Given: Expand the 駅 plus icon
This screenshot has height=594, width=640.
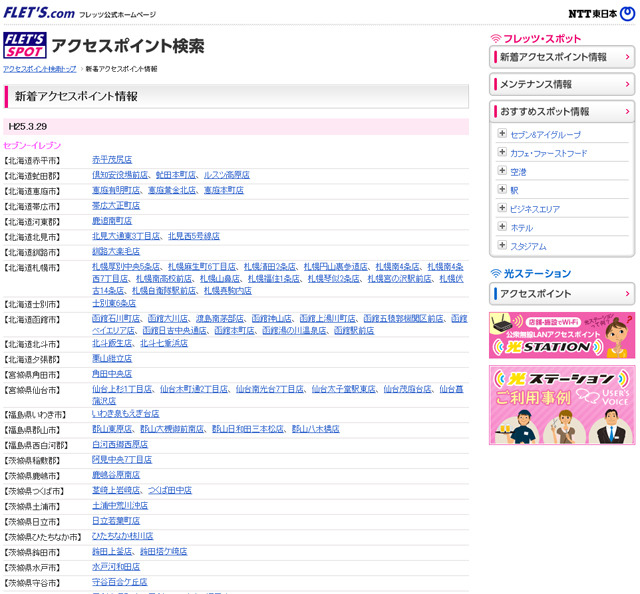Looking at the screenshot, I should [502, 189].
